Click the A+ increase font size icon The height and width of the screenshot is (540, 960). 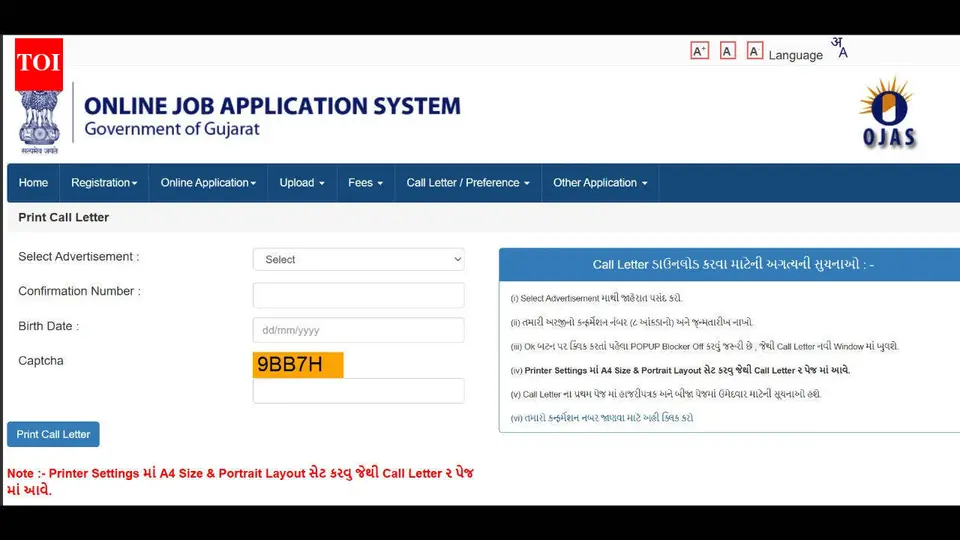point(699,51)
